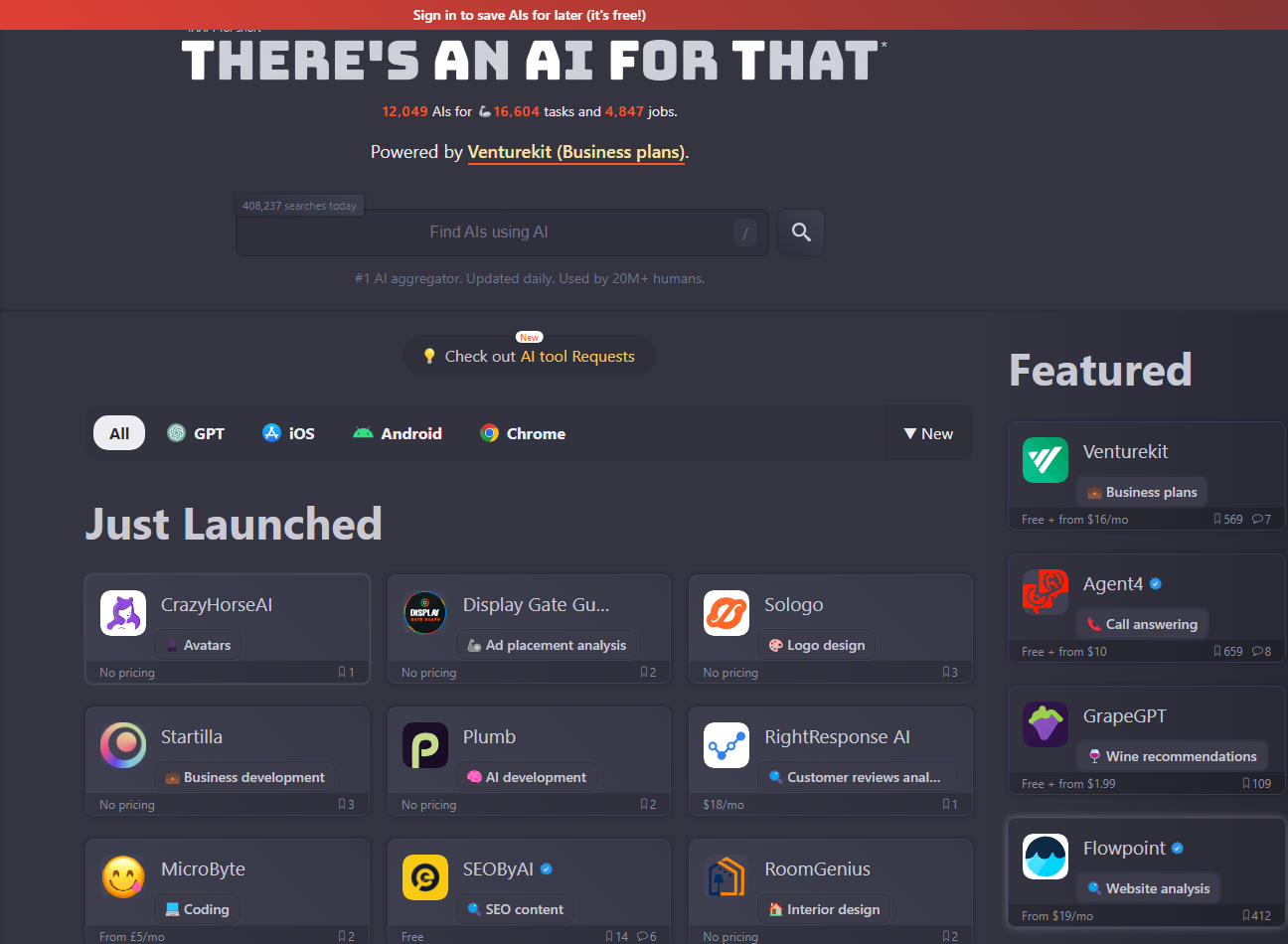Click the SEO content tag
The image size is (1288, 944).
click(x=515, y=909)
